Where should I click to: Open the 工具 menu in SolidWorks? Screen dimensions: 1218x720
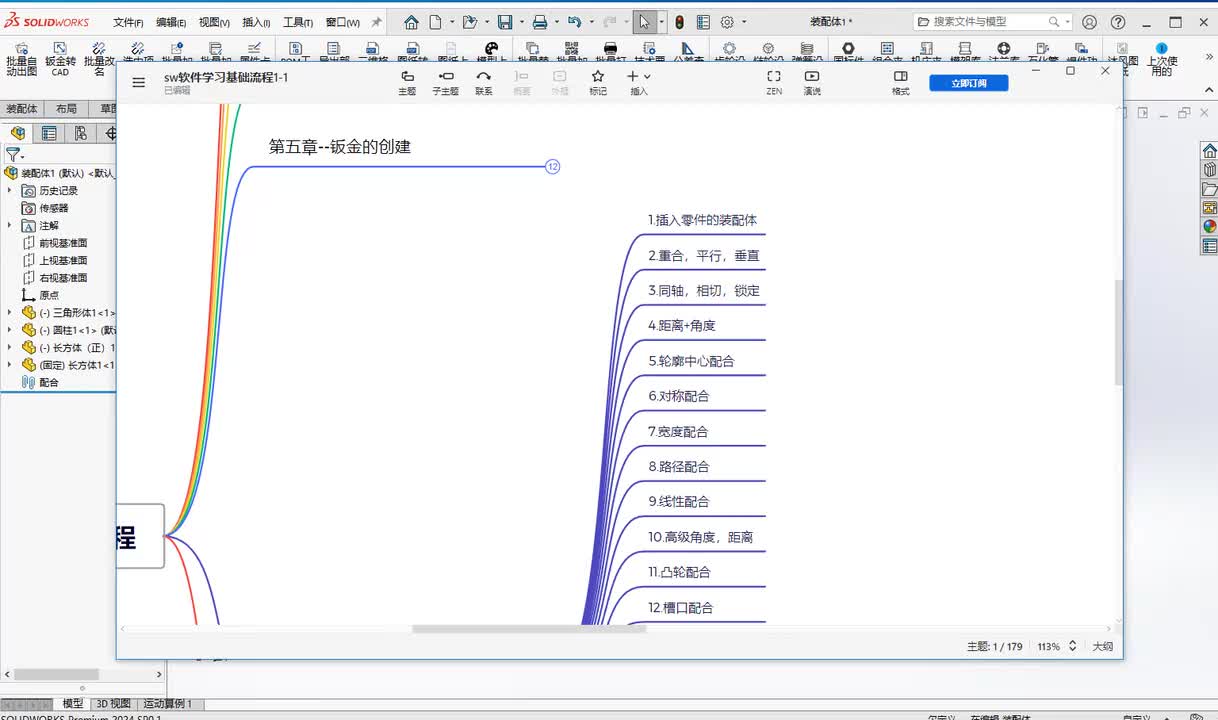click(297, 22)
